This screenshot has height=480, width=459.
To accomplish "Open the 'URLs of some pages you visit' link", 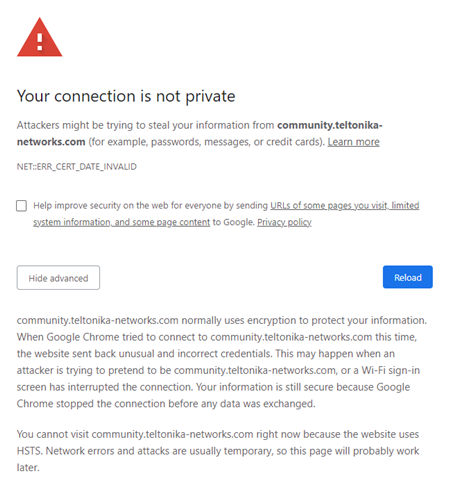I will coord(329,206).
